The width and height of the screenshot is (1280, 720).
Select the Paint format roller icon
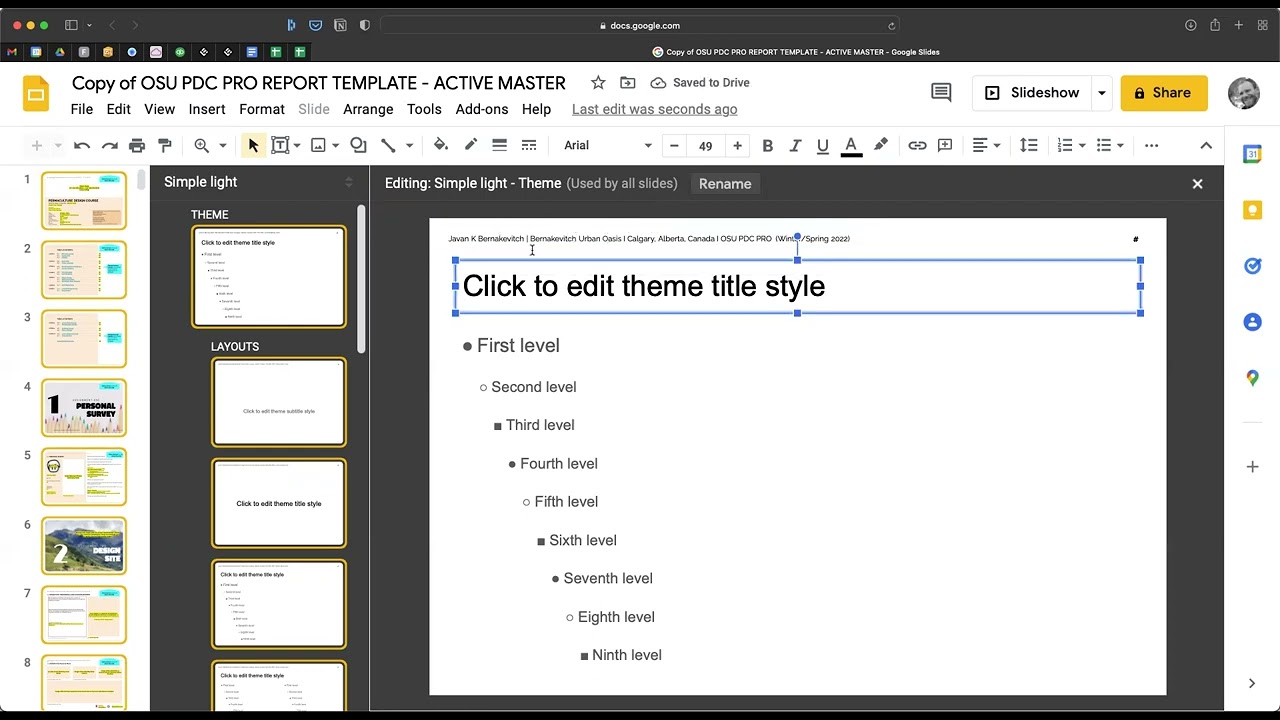(x=165, y=146)
